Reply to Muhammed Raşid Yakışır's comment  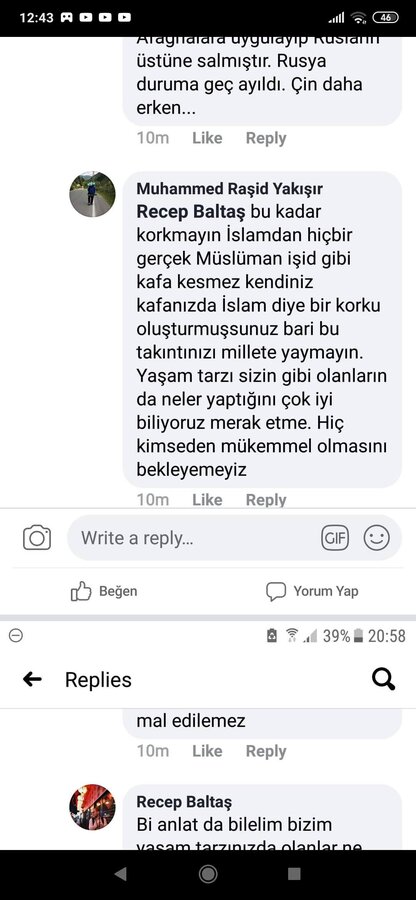[x=266, y=500]
